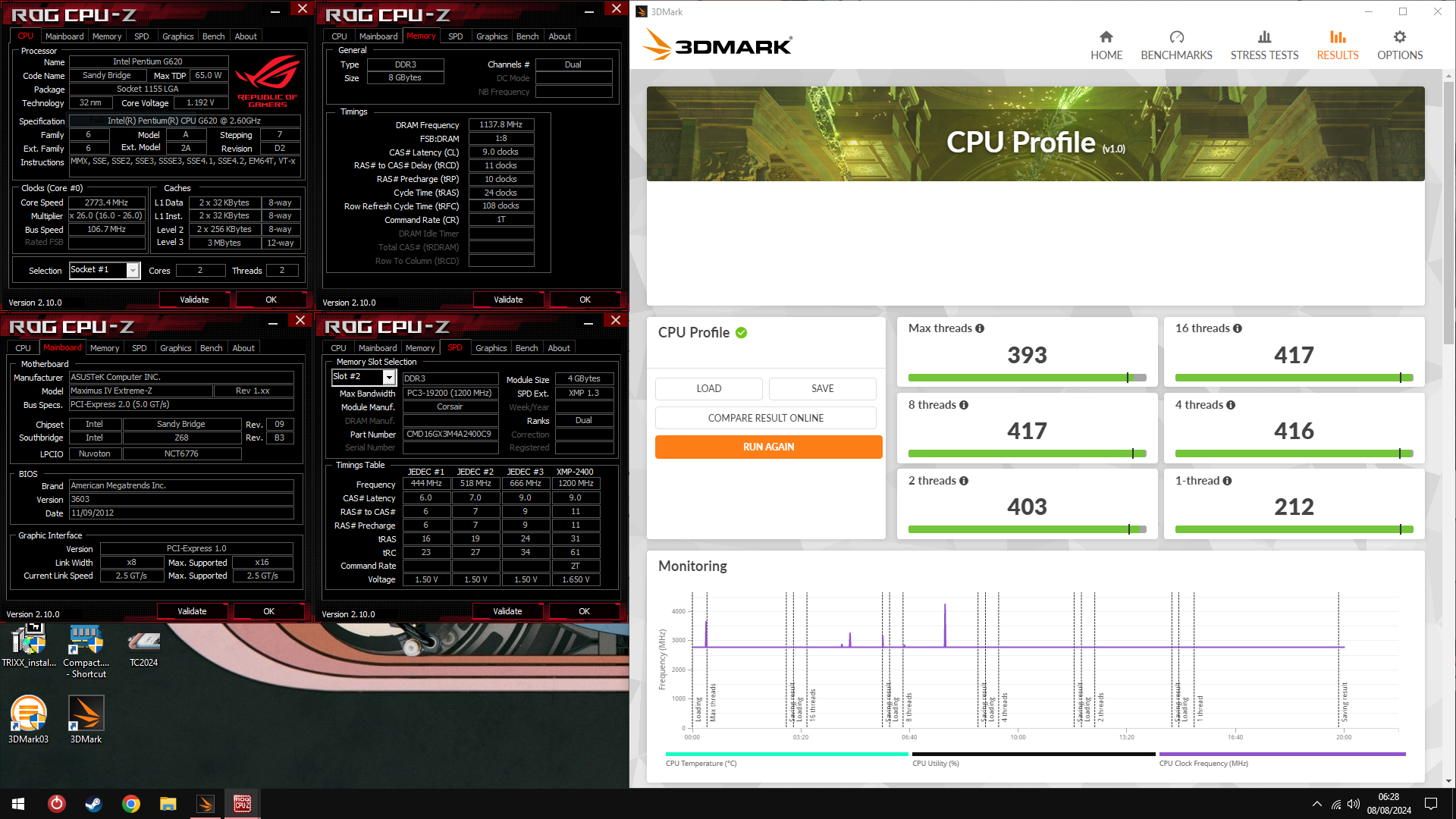1456x819 pixels.
Task: Click the volume icon in system tray
Action: pyautogui.click(x=1354, y=804)
